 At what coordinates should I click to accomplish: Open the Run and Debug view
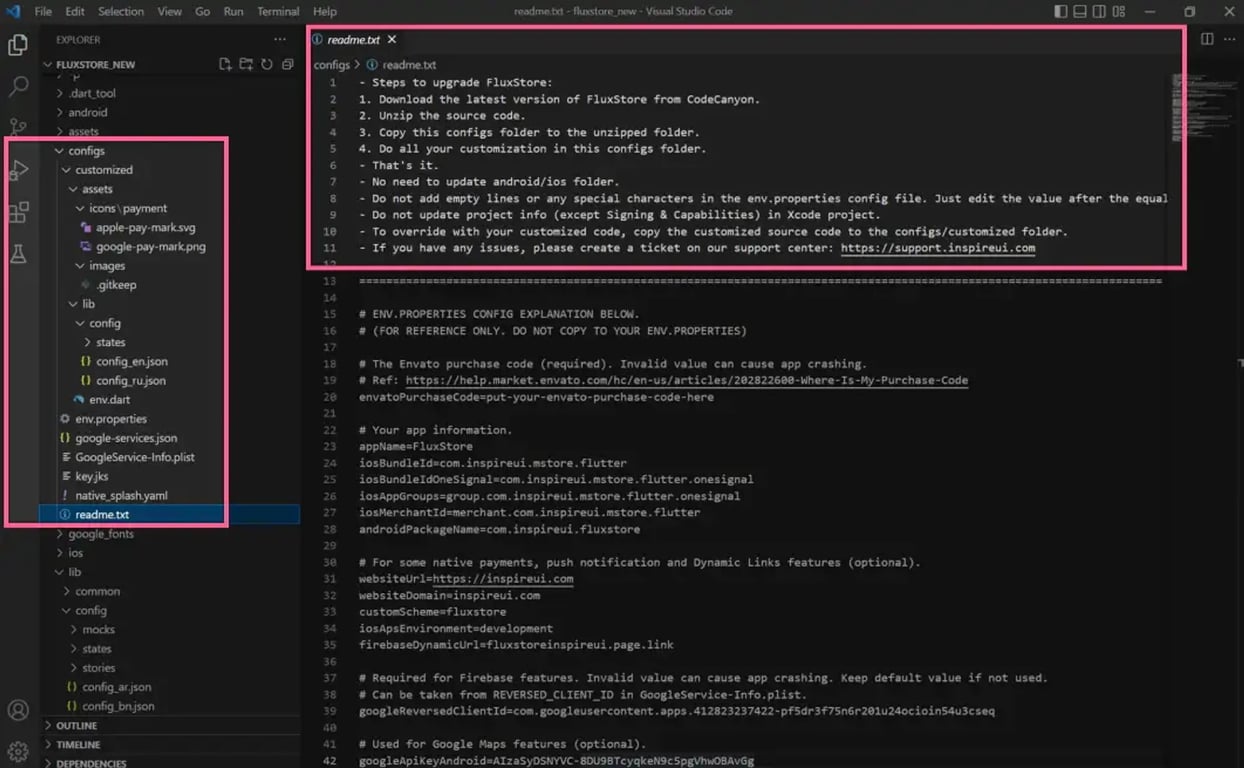click(x=18, y=171)
